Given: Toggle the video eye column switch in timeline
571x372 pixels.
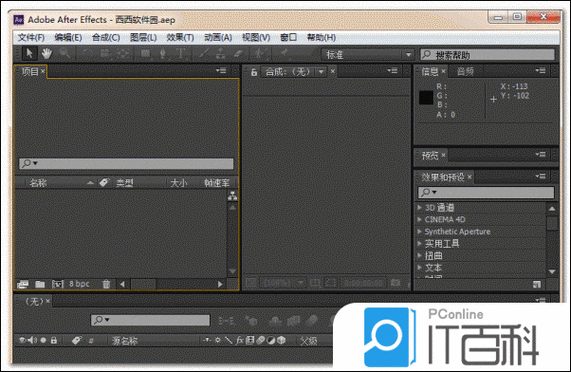Looking at the screenshot, I should pos(23,340).
